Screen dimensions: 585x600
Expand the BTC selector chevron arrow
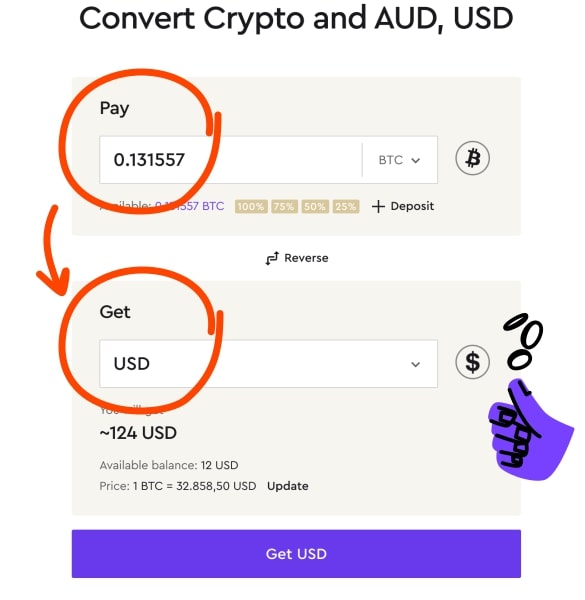pos(416,160)
